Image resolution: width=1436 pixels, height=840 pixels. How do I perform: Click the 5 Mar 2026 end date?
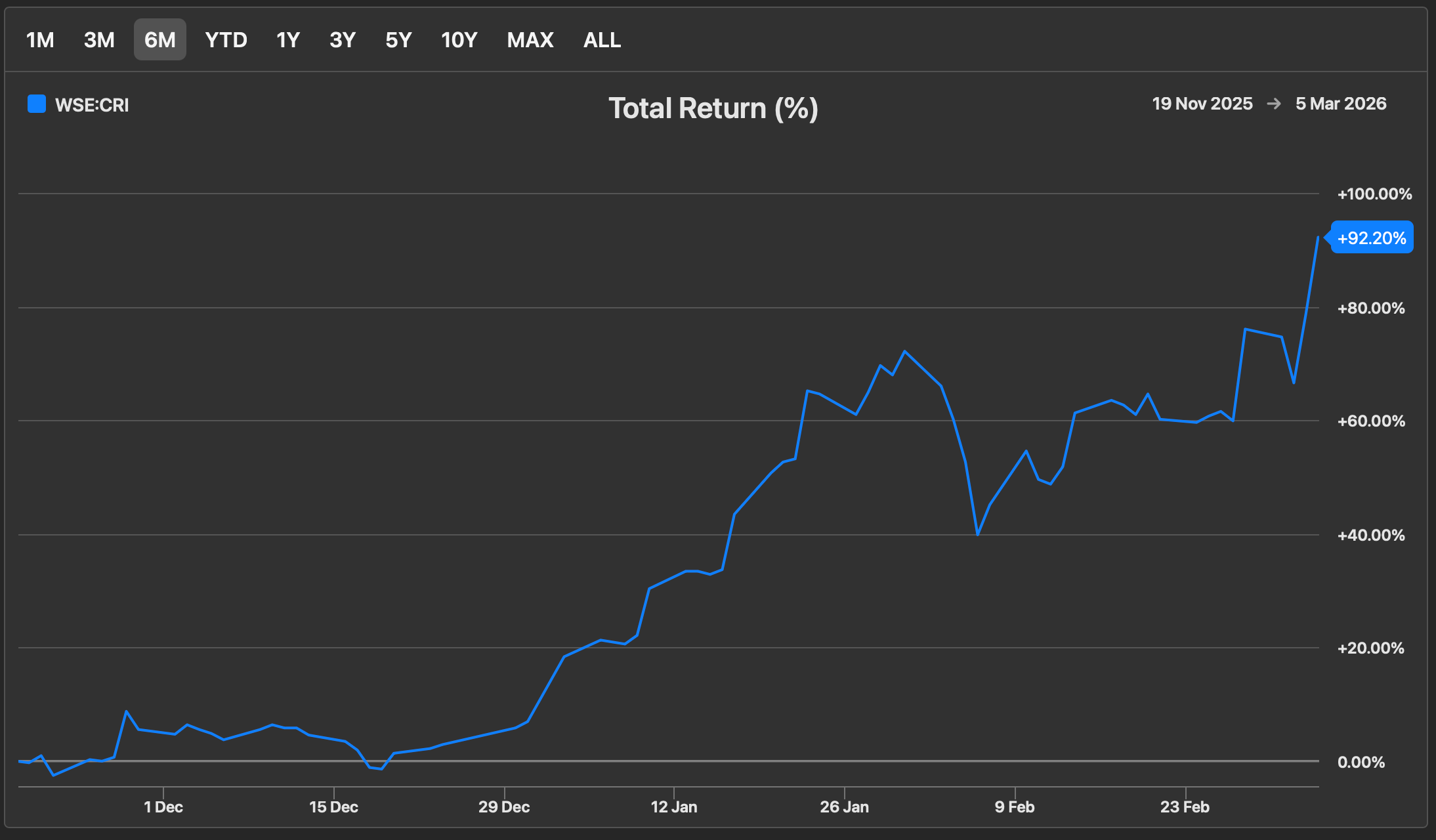coord(1341,104)
